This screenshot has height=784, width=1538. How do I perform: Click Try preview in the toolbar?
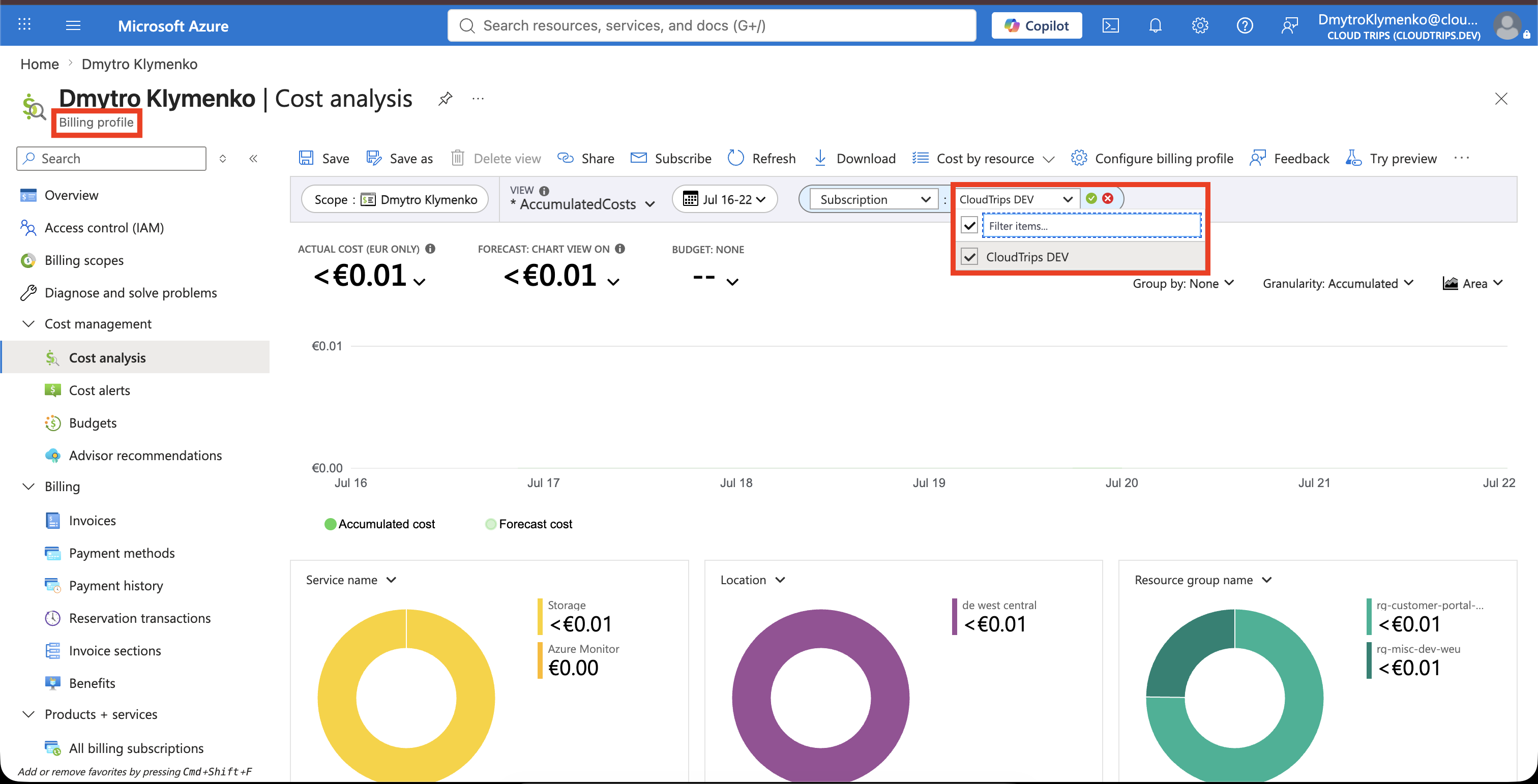[1391, 158]
